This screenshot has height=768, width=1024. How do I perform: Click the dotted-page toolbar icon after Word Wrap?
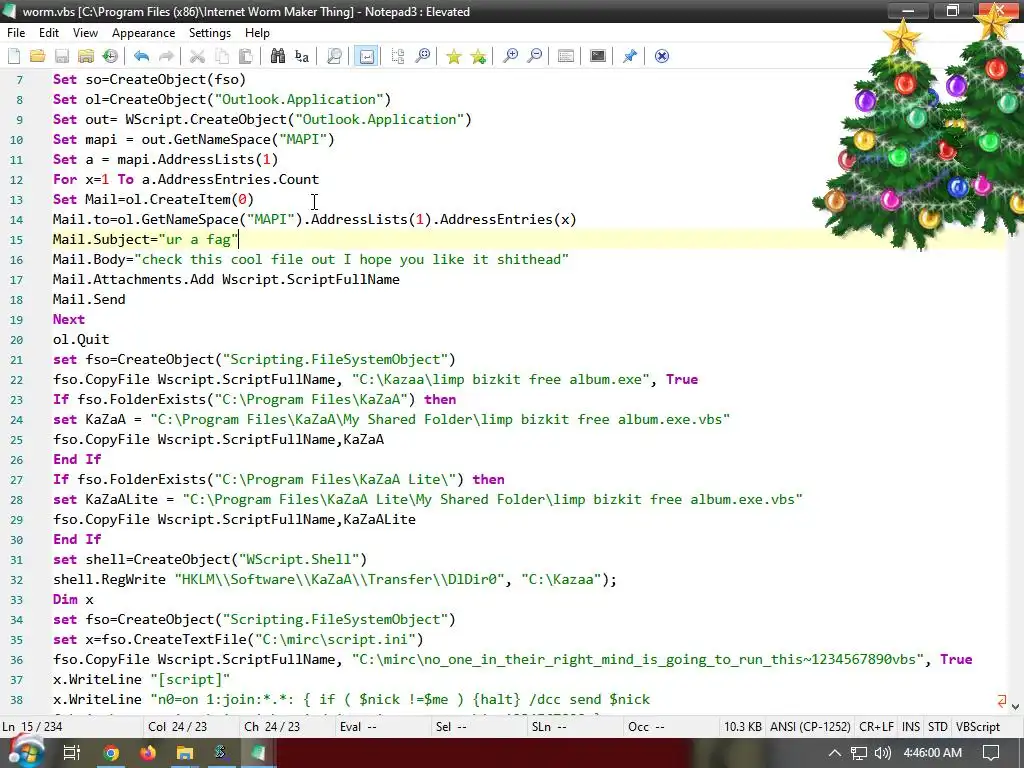(x=398, y=56)
